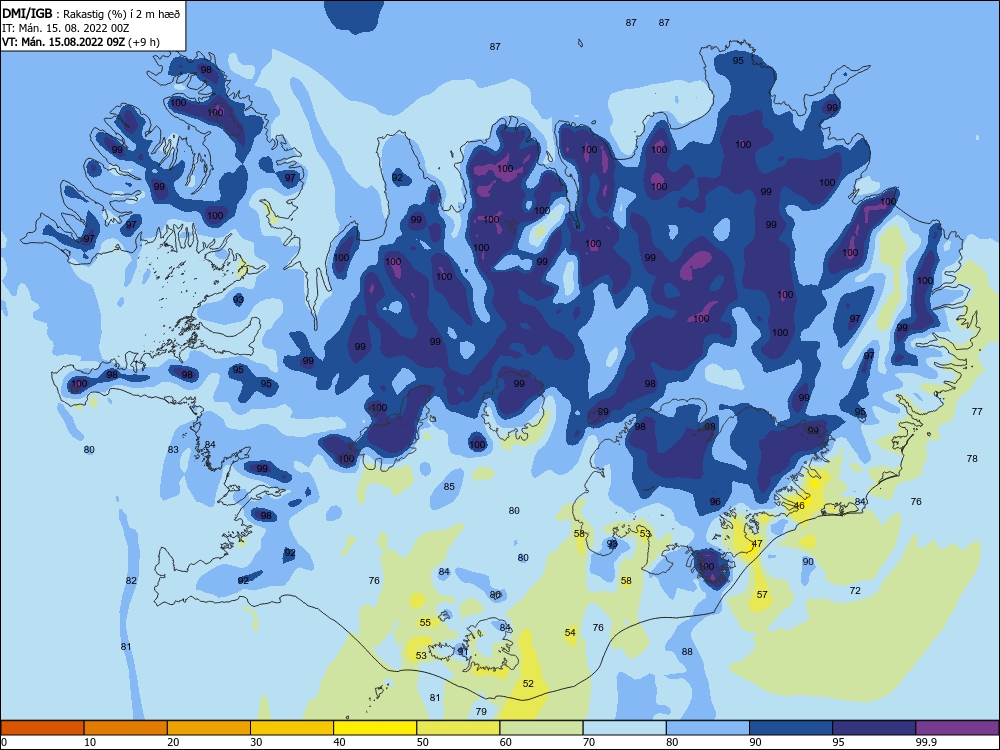
Task: Click the dark blue 90–95 legend swatch
Action: pyautogui.click(x=791, y=728)
